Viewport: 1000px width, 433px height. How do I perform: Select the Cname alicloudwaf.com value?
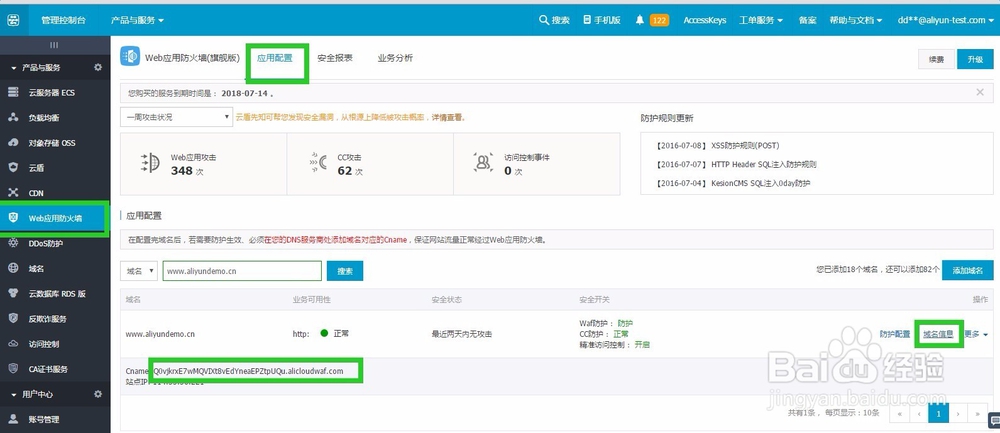click(248, 371)
